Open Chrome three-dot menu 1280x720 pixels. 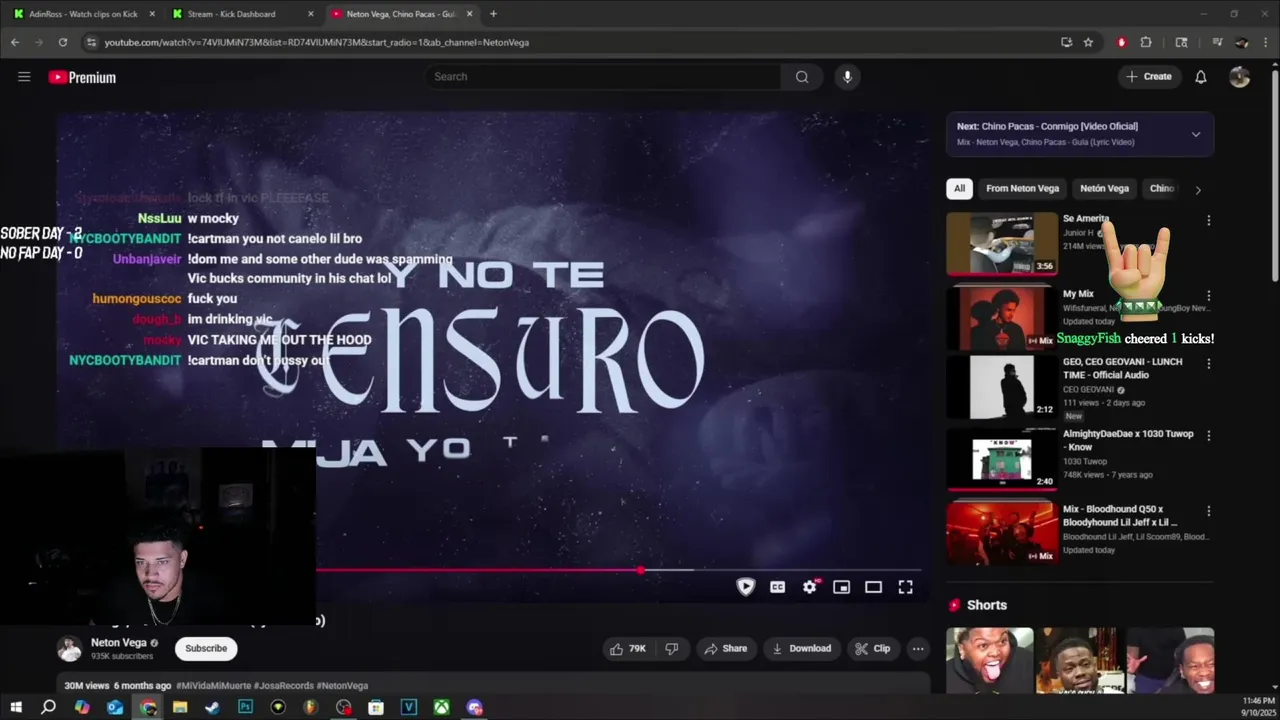pos(1265,42)
